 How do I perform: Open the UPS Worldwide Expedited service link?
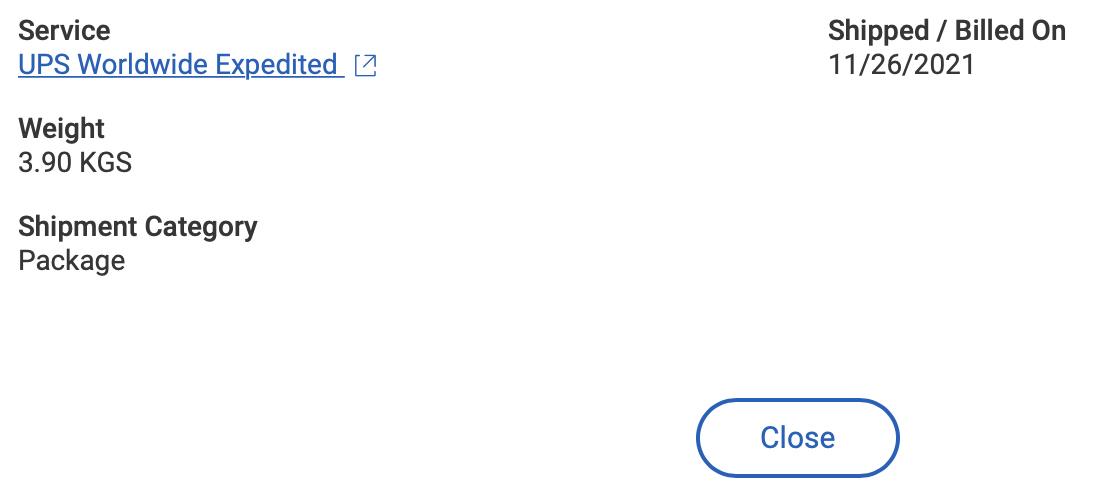pyautogui.click(x=178, y=65)
